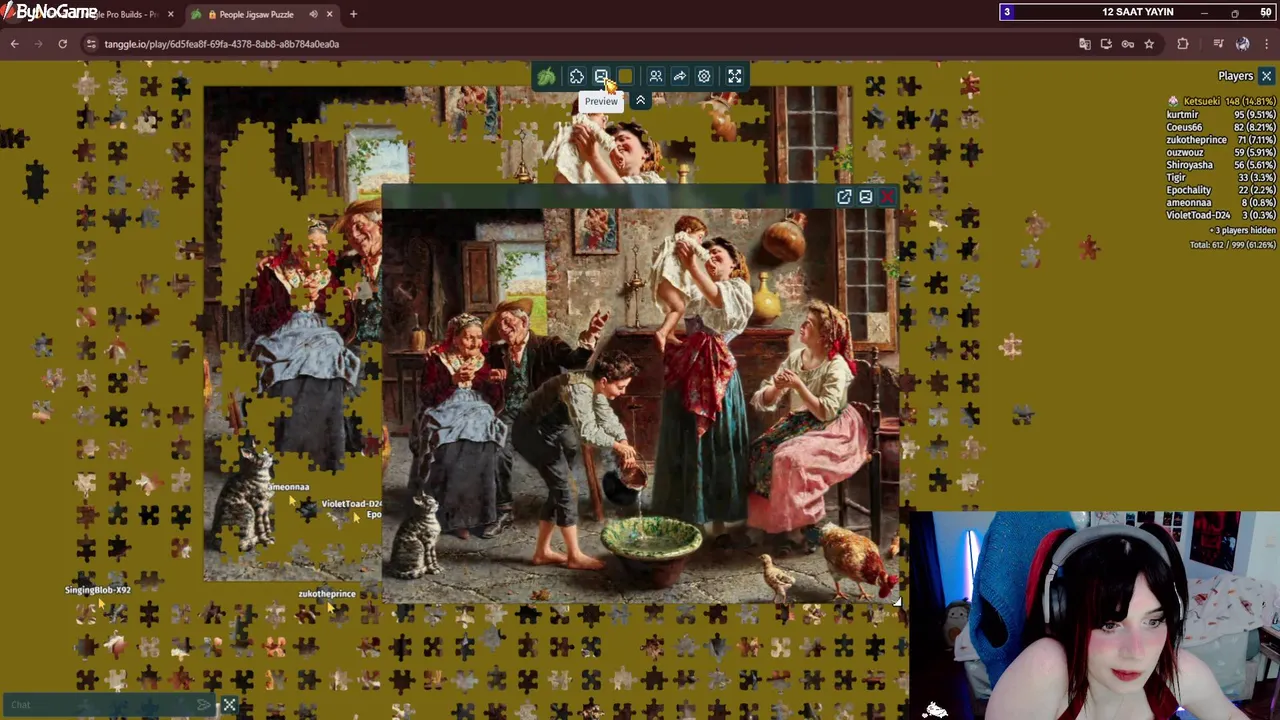Image resolution: width=1280 pixels, height=720 pixels.
Task: Click the puzzle piece toolbar icon
Action: 577,76
